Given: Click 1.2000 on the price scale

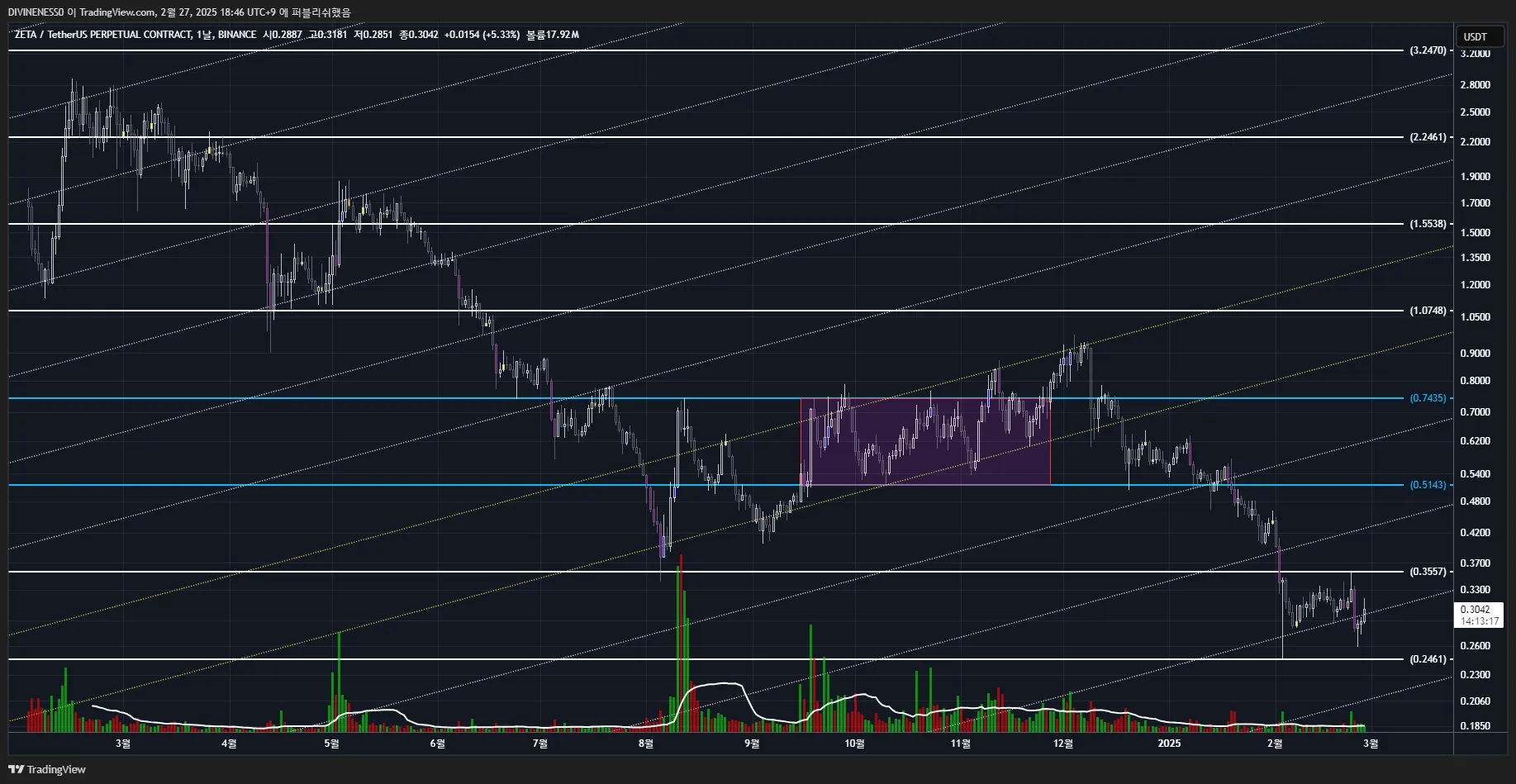Looking at the screenshot, I should tap(1476, 285).
